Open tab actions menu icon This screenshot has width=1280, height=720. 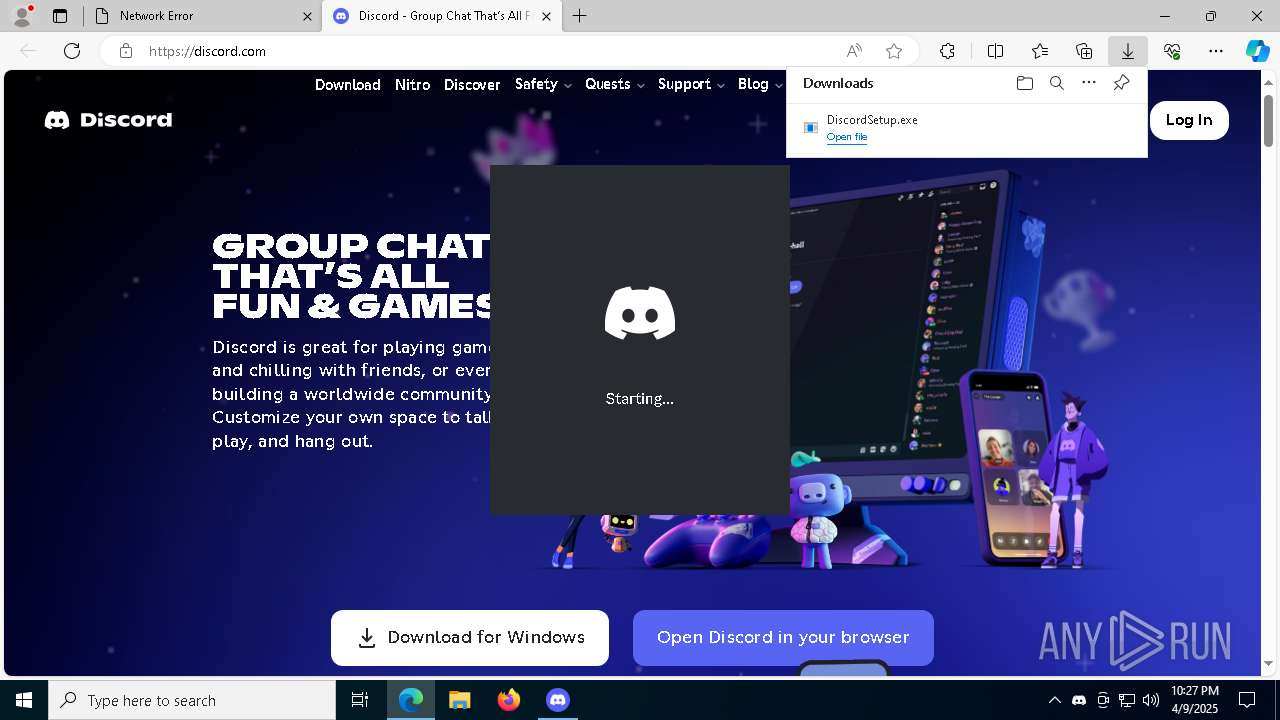(x=60, y=16)
